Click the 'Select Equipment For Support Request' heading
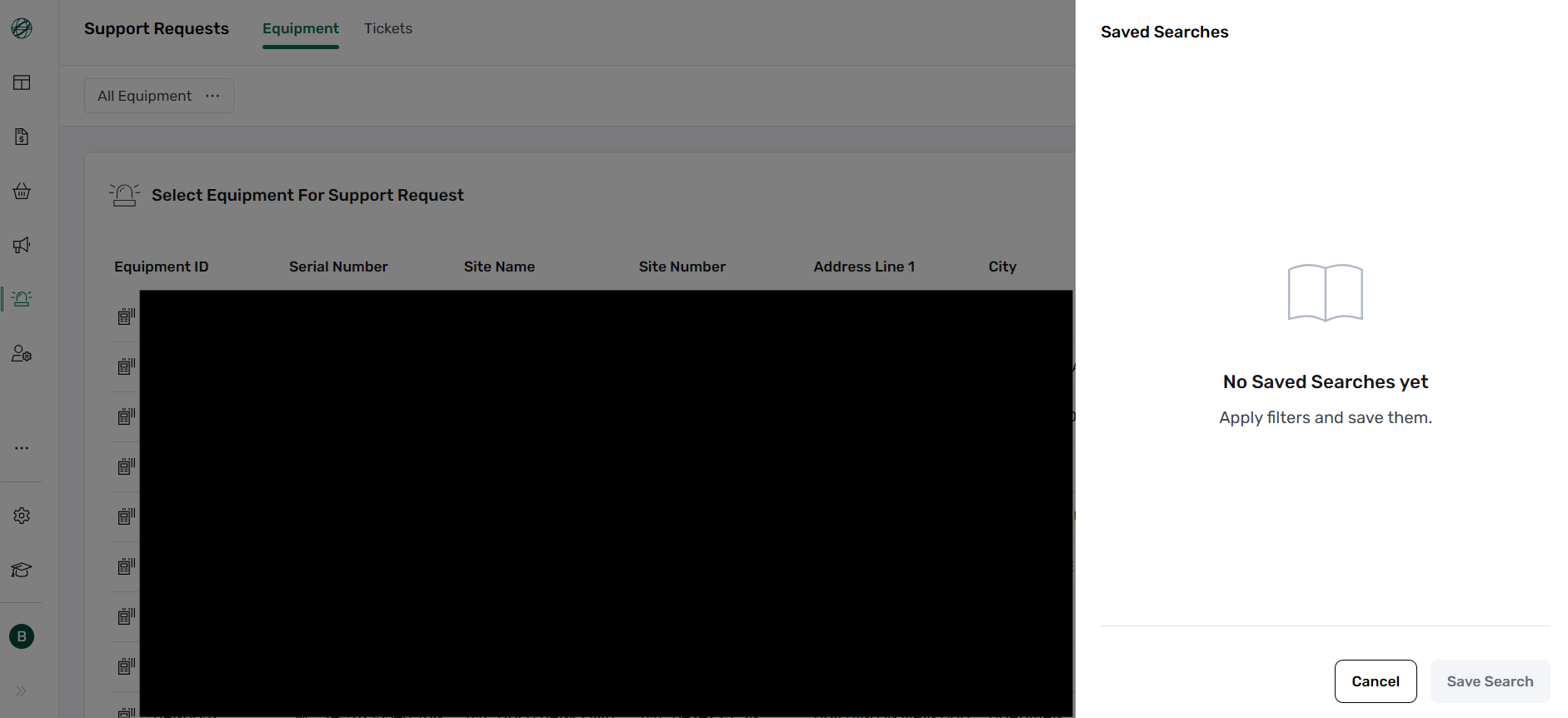This screenshot has width=1568, height=718. 307,195
